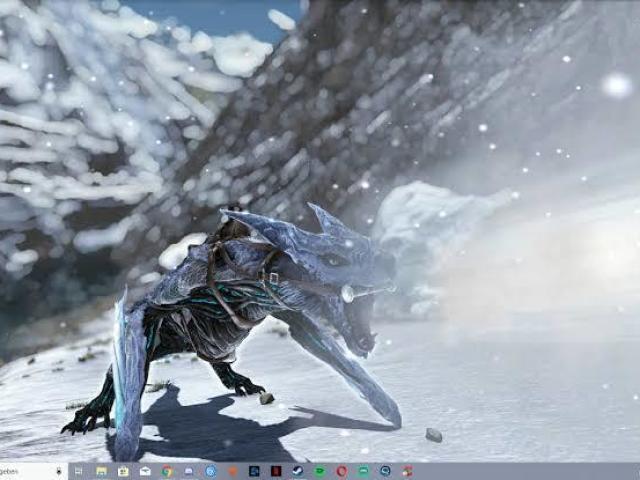Open the green Spotify-like icon

tap(320, 471)
